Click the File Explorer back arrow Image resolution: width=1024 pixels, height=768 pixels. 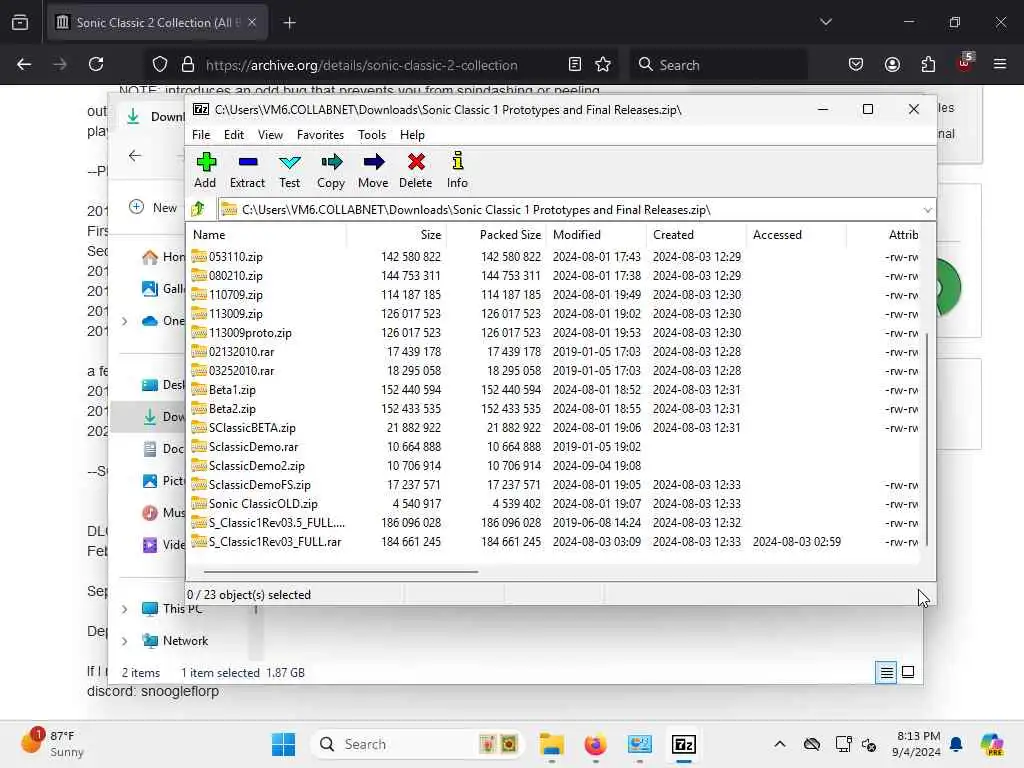(135, 155)
